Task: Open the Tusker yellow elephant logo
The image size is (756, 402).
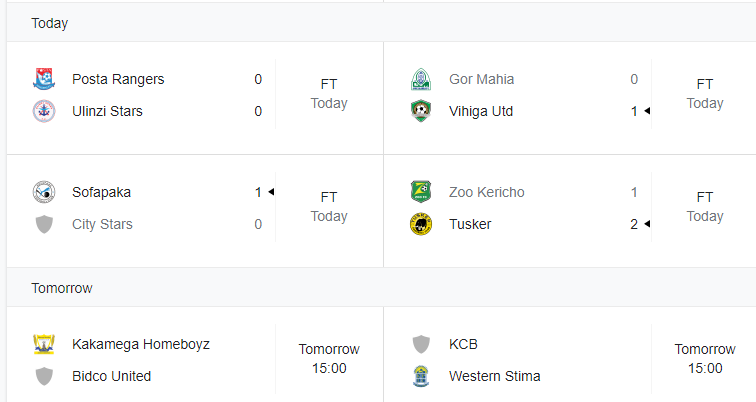Action: pos(421,224)
